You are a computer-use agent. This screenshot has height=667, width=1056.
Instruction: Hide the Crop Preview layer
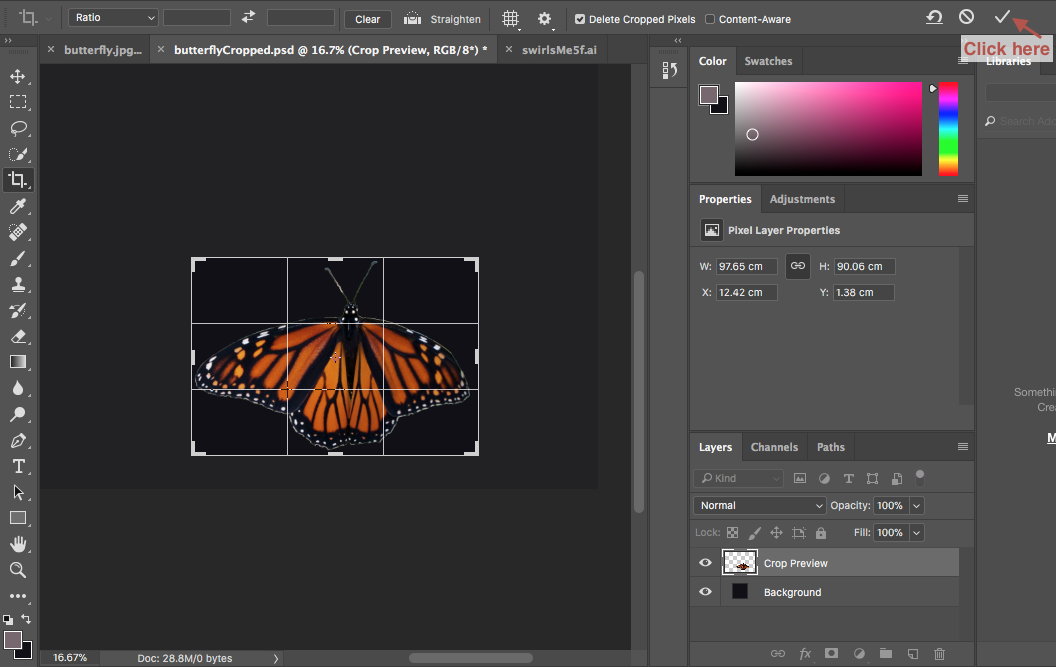click(x=705, y=563)
